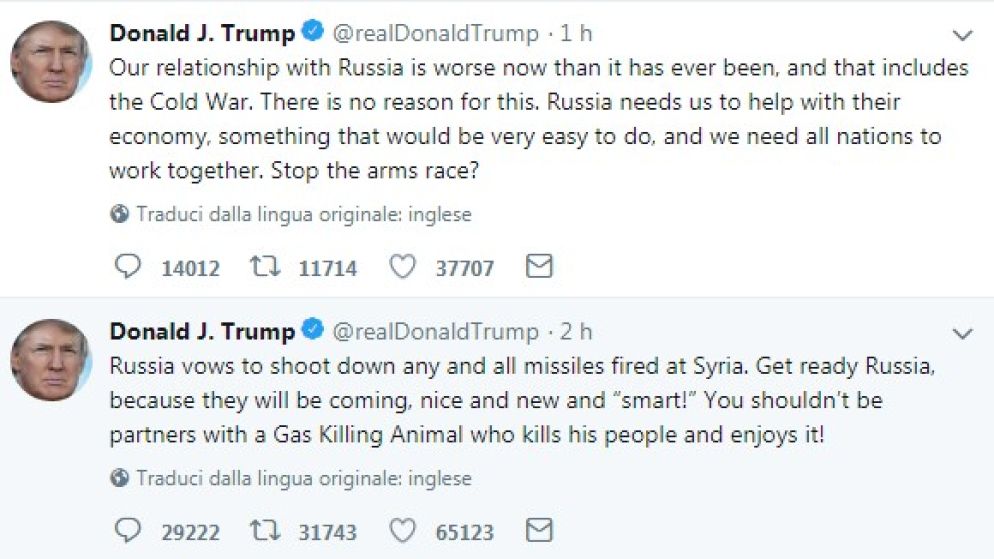Viewport: 994px width, 559px height.
Task: Open the '1 h' timestamp link
Action: pos(576,33)
